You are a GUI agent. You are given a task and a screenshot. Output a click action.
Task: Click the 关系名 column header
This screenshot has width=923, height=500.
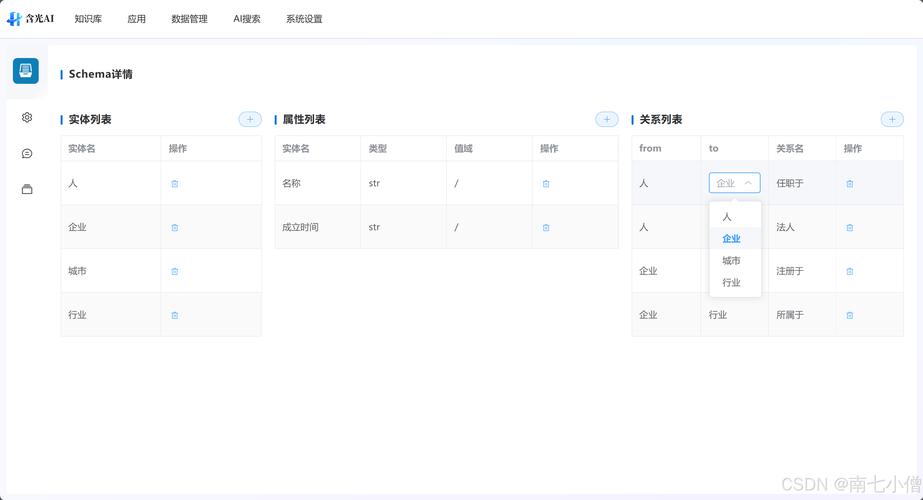click(790, 148)
